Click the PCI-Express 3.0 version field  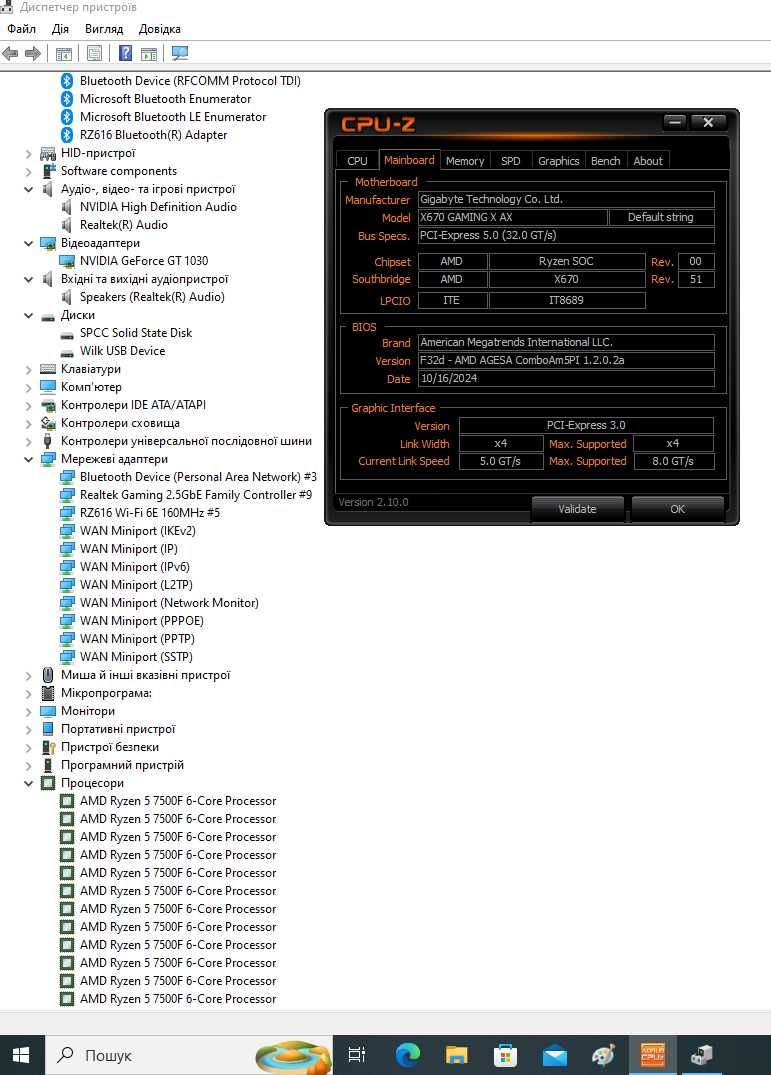(x=586, y=426)
